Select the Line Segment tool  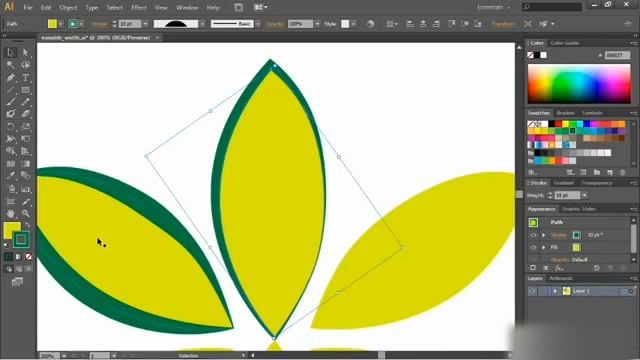(11, 90)
